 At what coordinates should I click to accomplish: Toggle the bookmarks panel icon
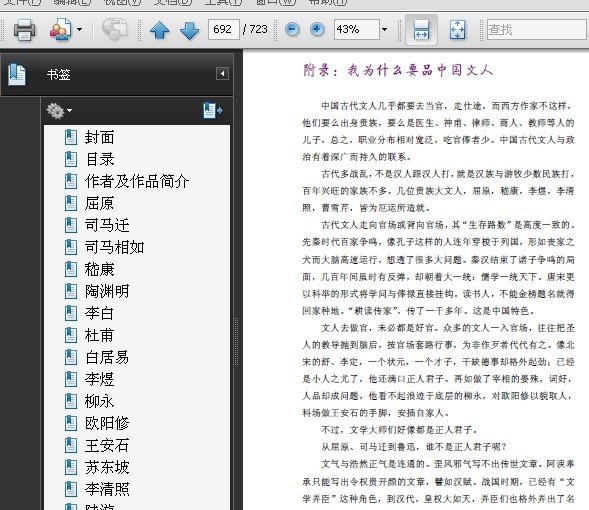pos(17,74)
